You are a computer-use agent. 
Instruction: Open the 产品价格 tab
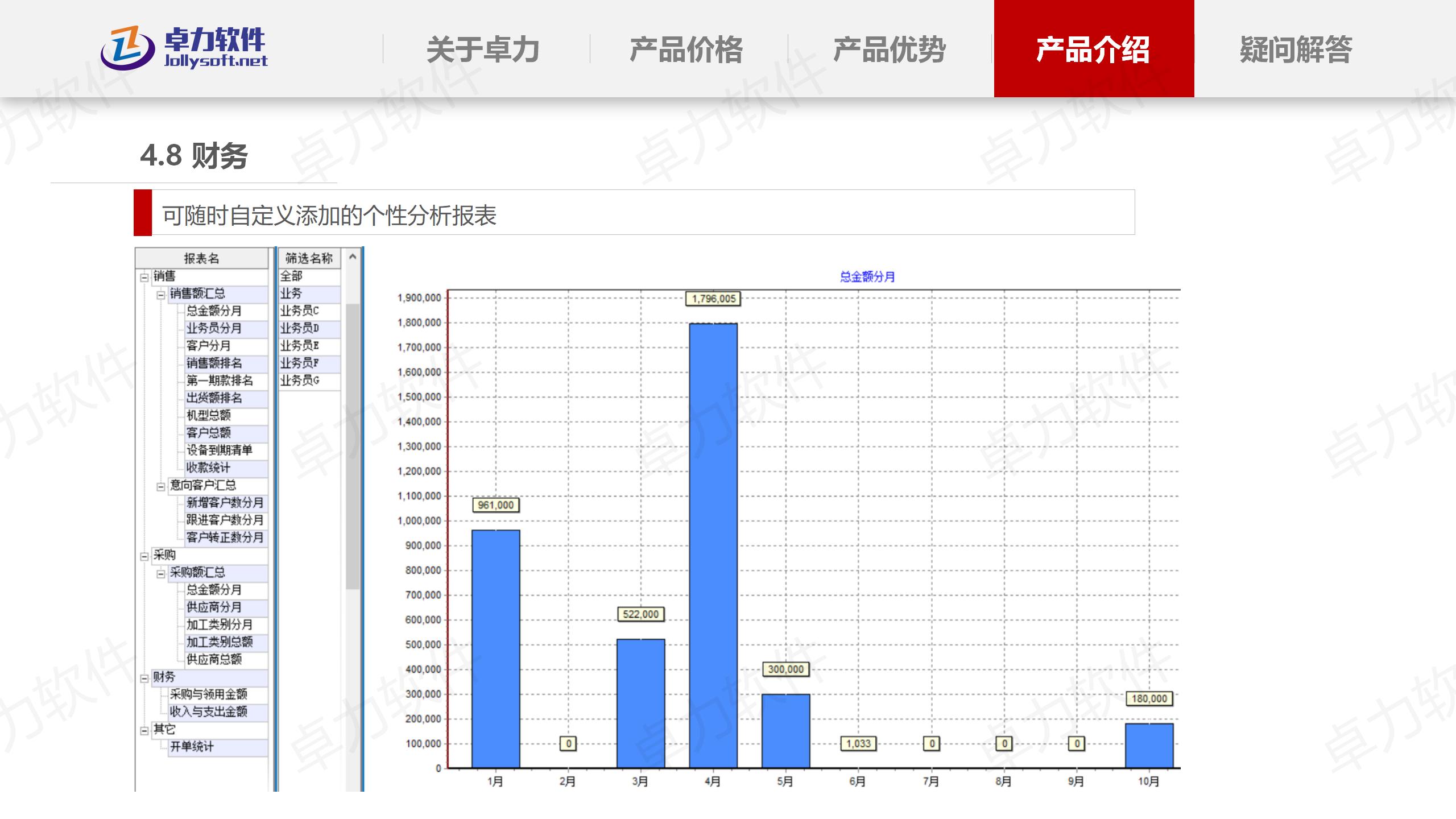pos(686,49)
